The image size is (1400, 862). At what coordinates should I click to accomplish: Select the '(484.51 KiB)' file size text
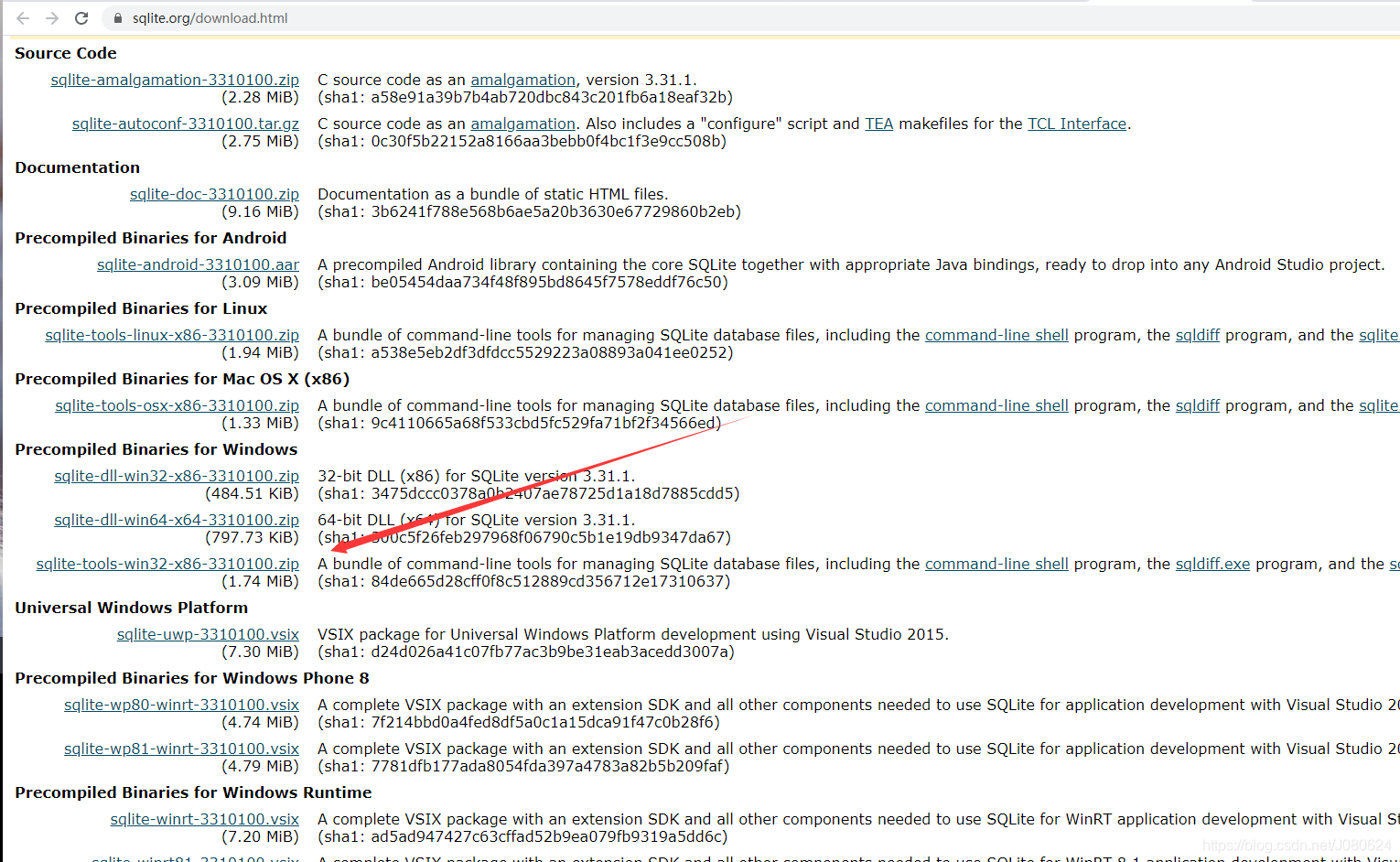(x=252, y=493)
